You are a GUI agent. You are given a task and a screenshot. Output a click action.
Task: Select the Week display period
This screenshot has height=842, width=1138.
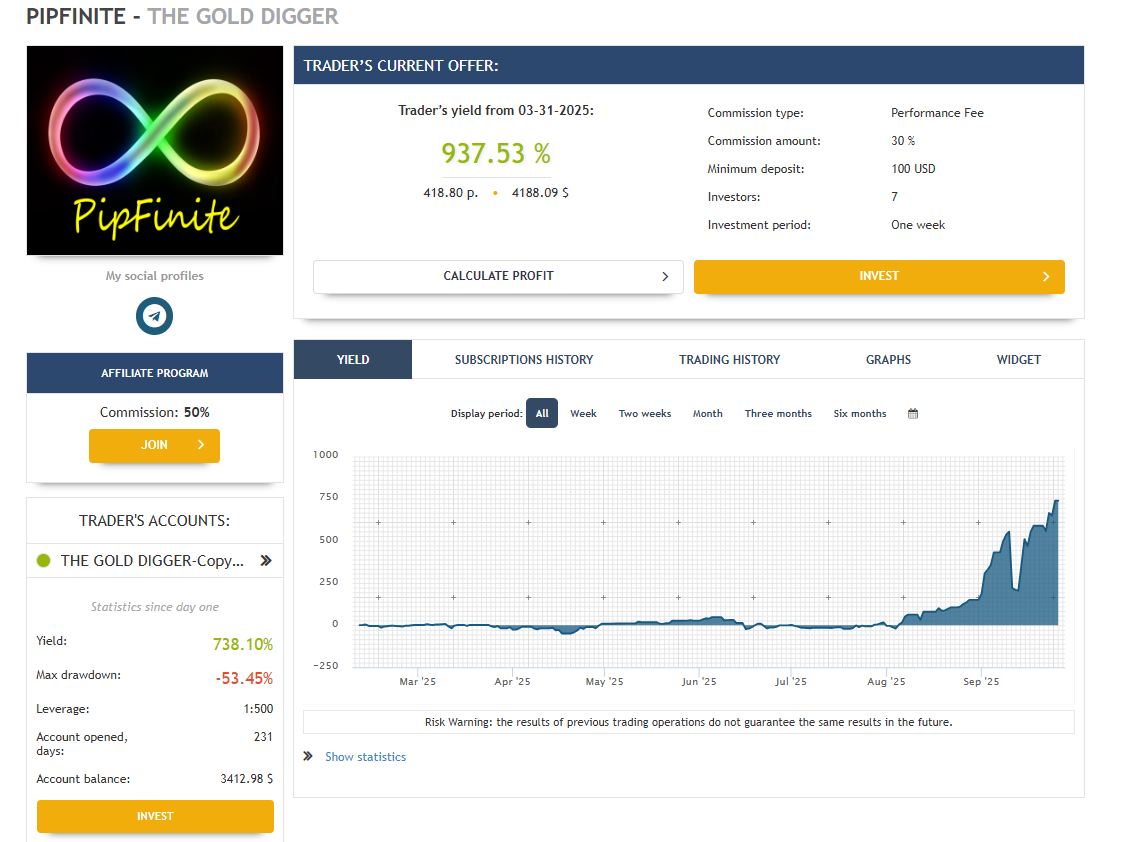[583, 413]
